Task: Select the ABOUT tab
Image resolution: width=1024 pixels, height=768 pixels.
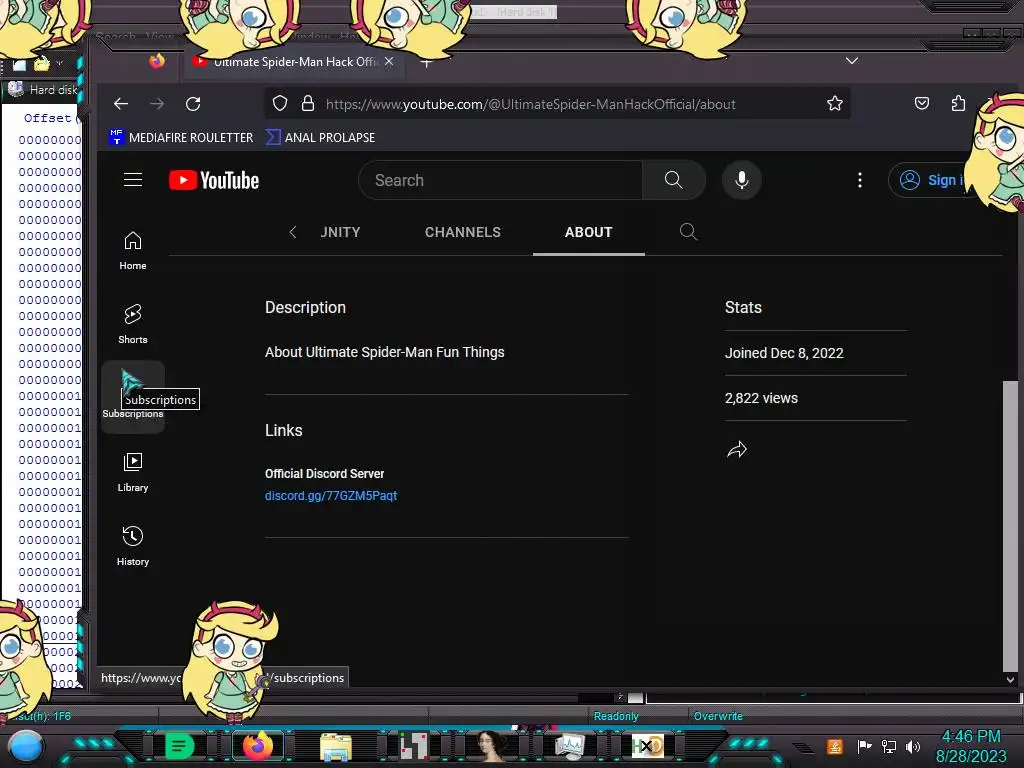Action: pos(588,232)
